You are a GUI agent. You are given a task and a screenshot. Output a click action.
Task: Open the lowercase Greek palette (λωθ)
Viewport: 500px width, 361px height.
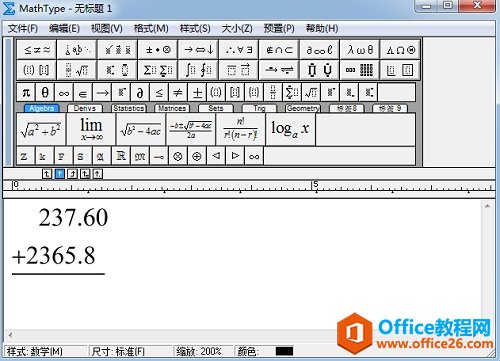tap(360, 50)
